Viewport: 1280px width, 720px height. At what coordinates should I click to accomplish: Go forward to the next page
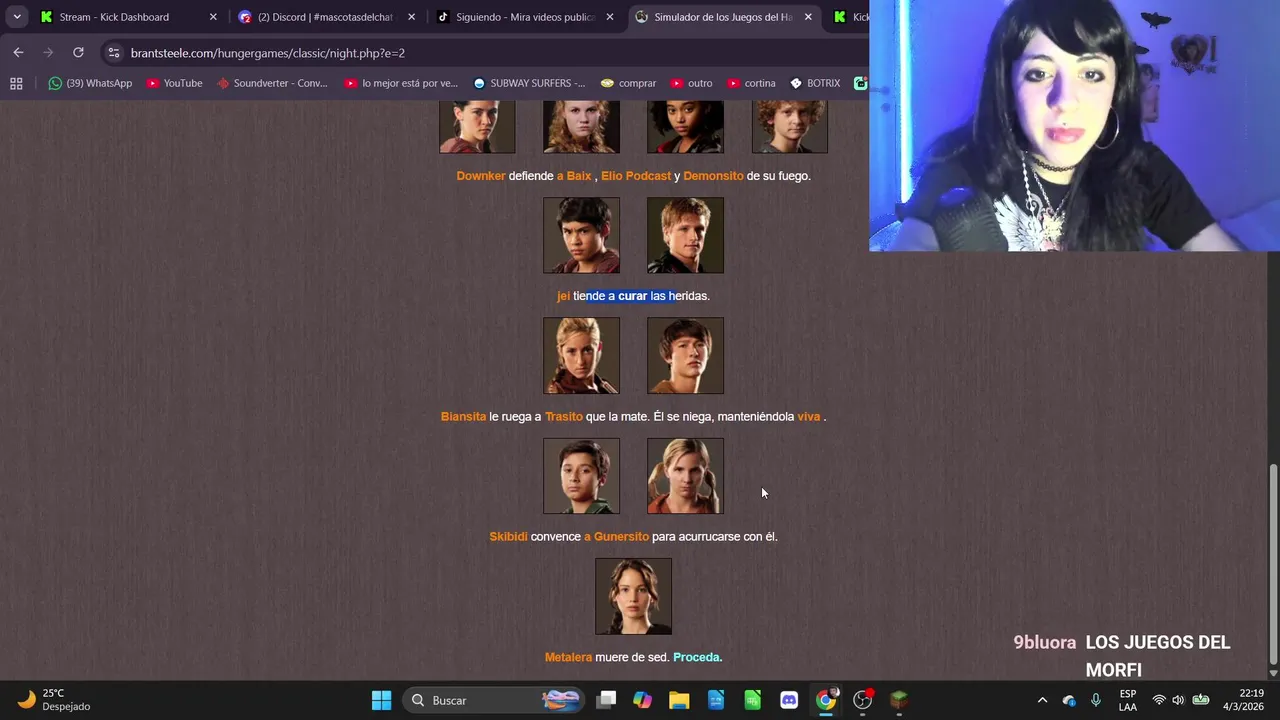pyautogui.click(x=48, y=52)
